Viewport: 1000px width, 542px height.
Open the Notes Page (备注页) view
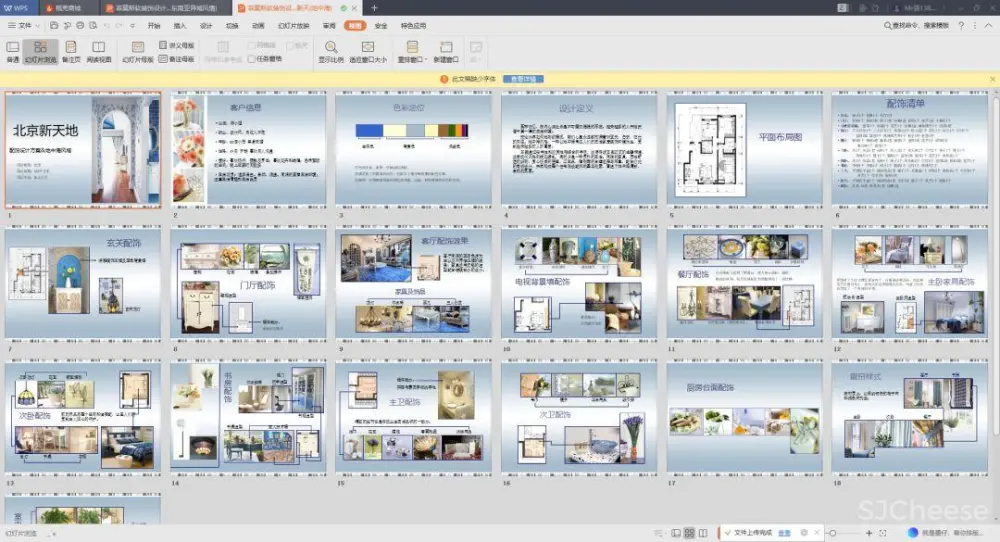(71, 51)
